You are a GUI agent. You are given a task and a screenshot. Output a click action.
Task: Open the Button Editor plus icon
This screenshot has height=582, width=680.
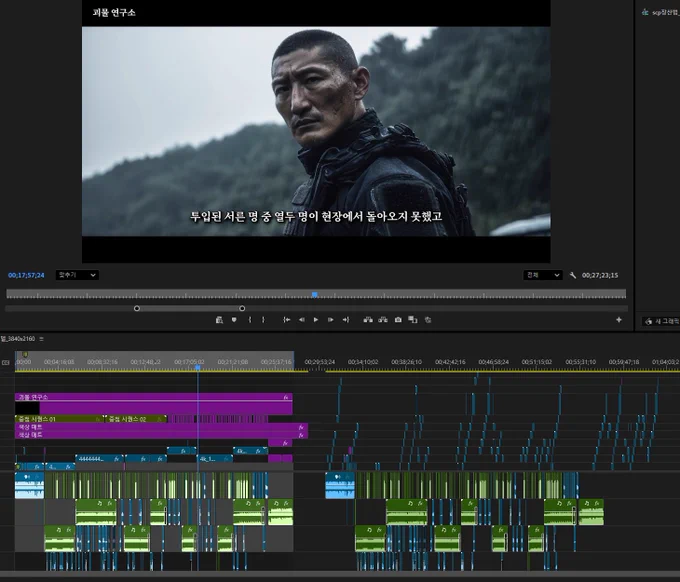pos(619,320)
